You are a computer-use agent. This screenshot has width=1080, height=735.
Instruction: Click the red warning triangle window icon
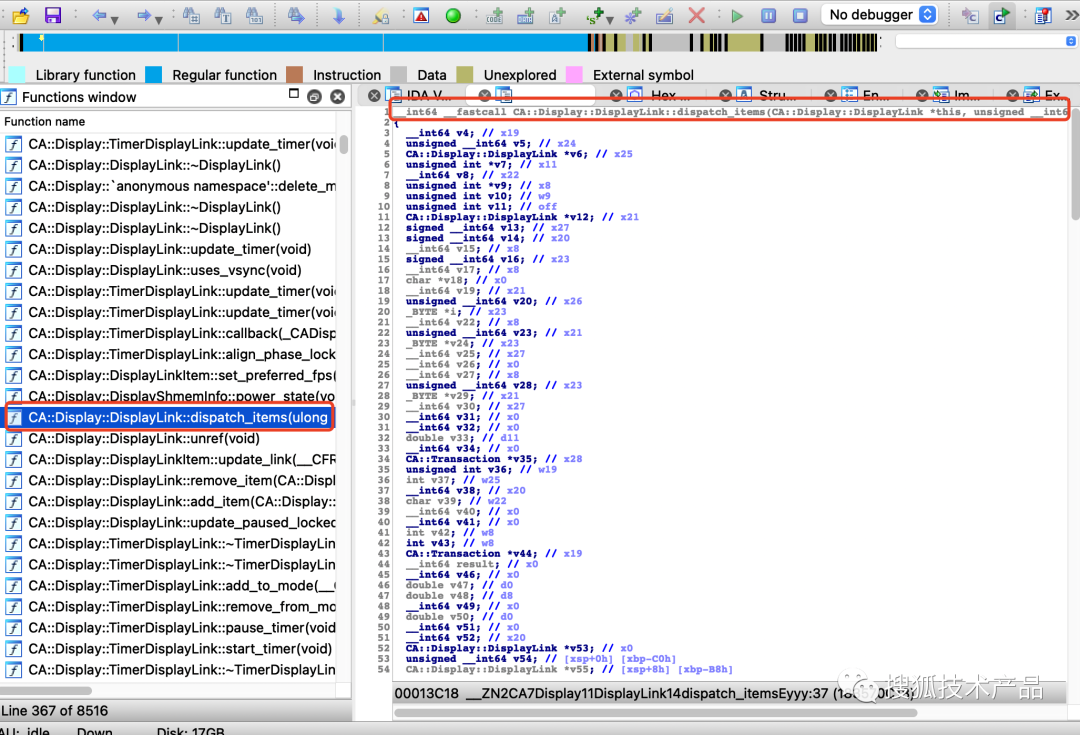(421, 15)
